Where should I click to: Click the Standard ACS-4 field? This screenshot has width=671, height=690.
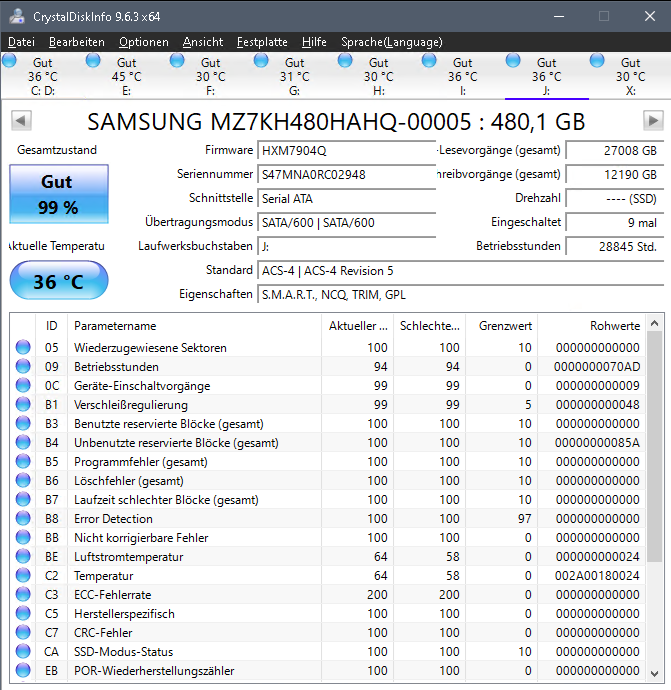click(x=461, y=271)
